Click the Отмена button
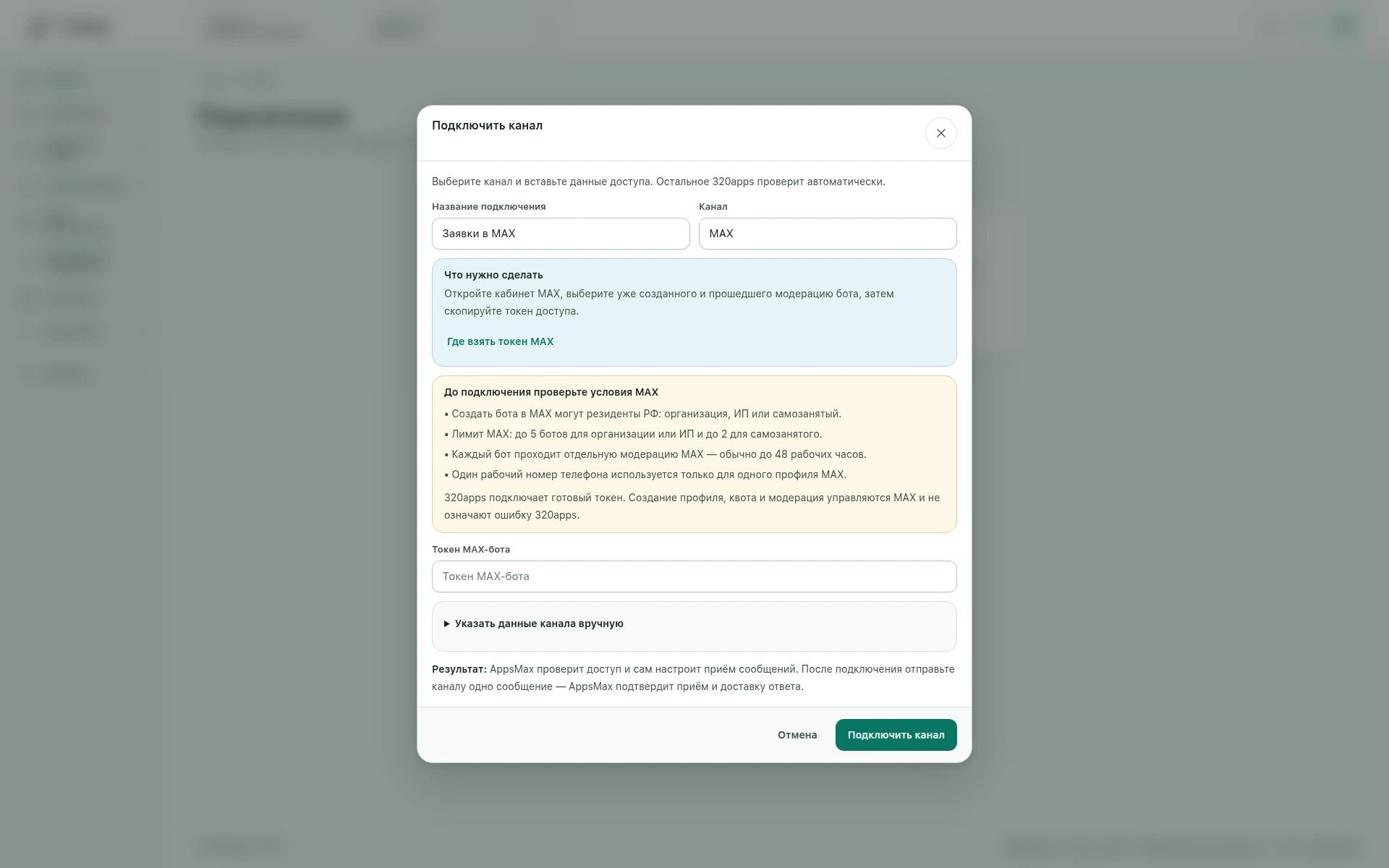This screenshot has height=868, width=1389. click(x=797, y=735)
